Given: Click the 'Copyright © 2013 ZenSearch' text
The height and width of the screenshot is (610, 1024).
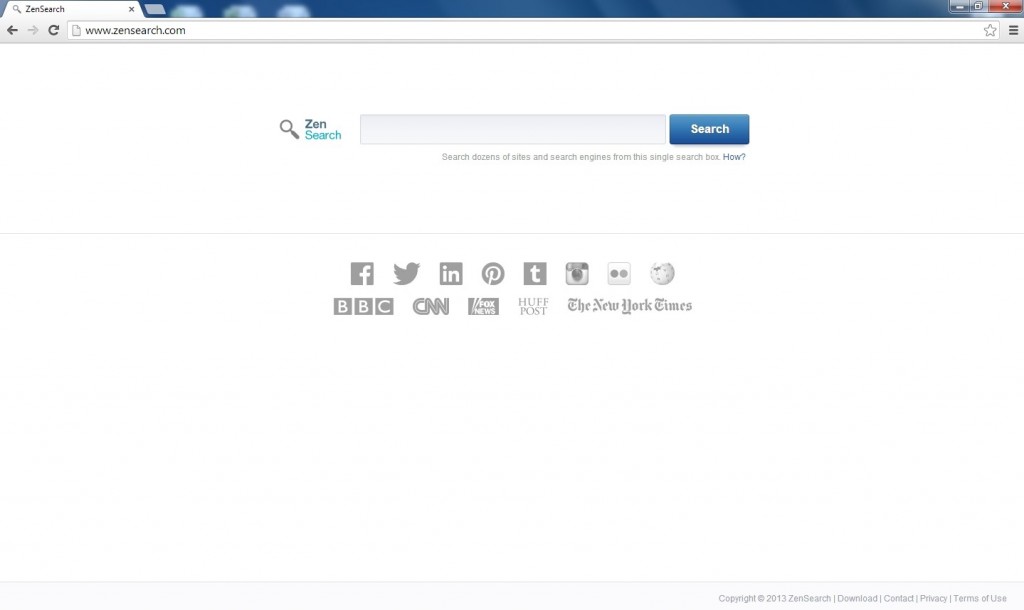Looking at the screenshot, I should click(775, 598).
